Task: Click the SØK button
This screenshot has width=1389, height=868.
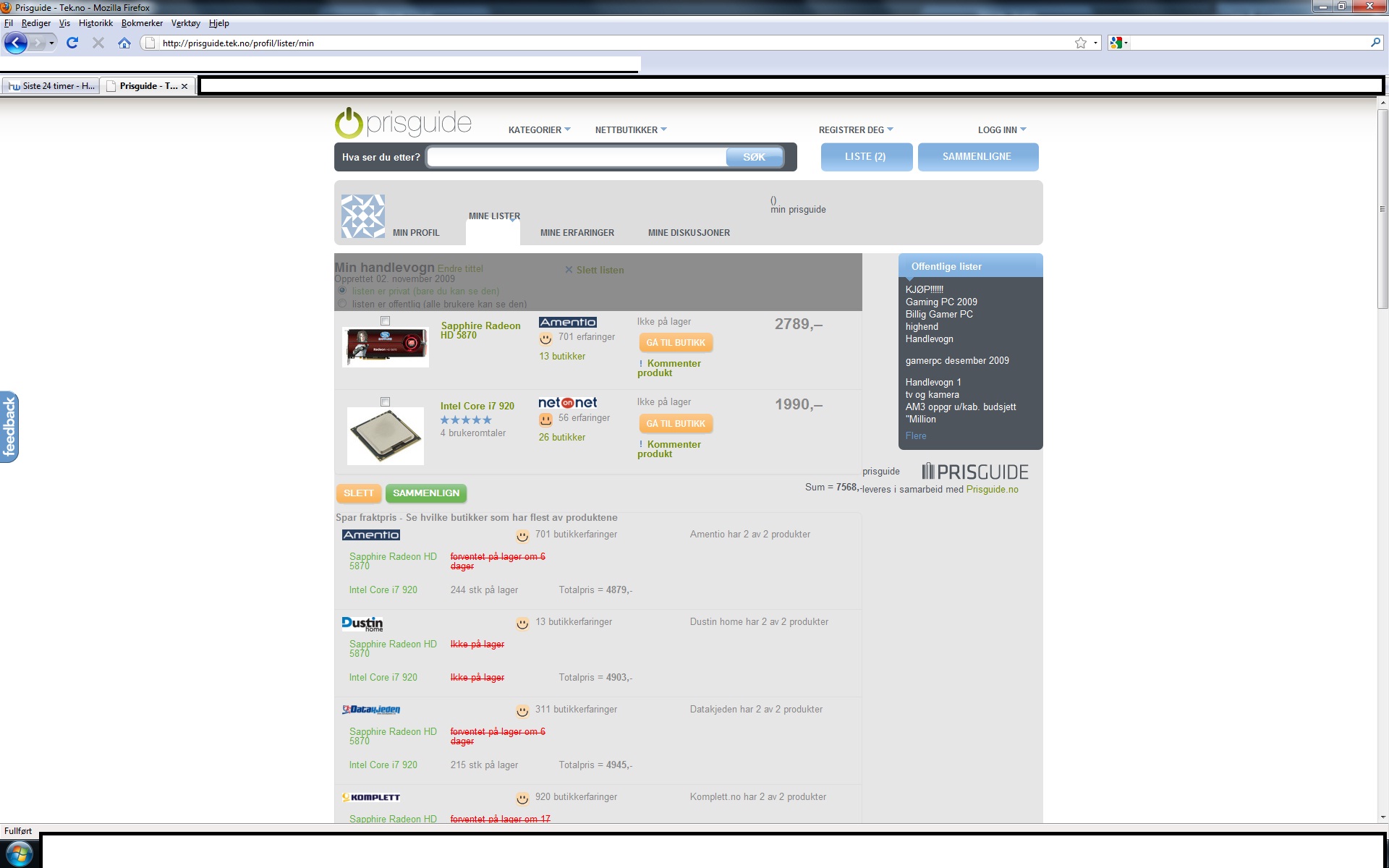Action: 754,157
